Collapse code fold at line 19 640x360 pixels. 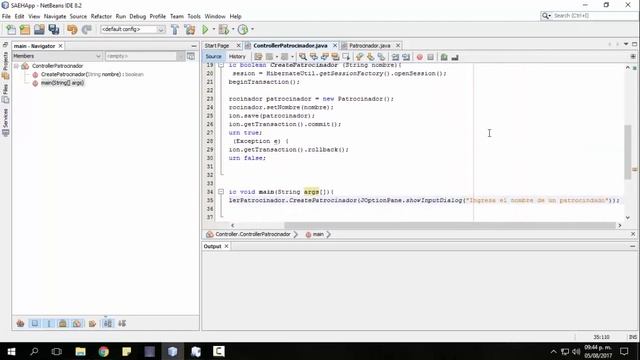point(221,65)
